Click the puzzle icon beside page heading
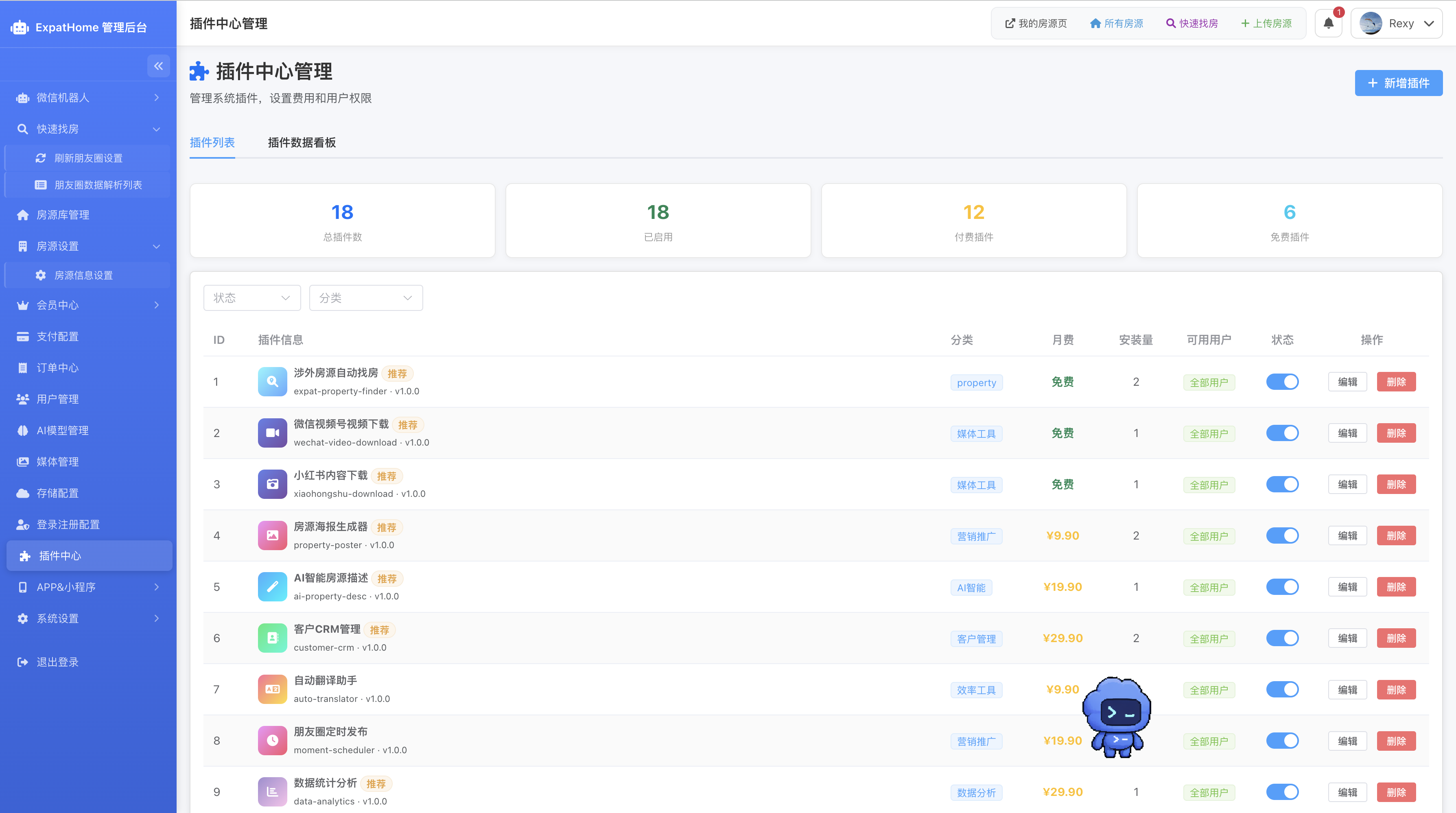1456x813 pixels. click(199, 71)
